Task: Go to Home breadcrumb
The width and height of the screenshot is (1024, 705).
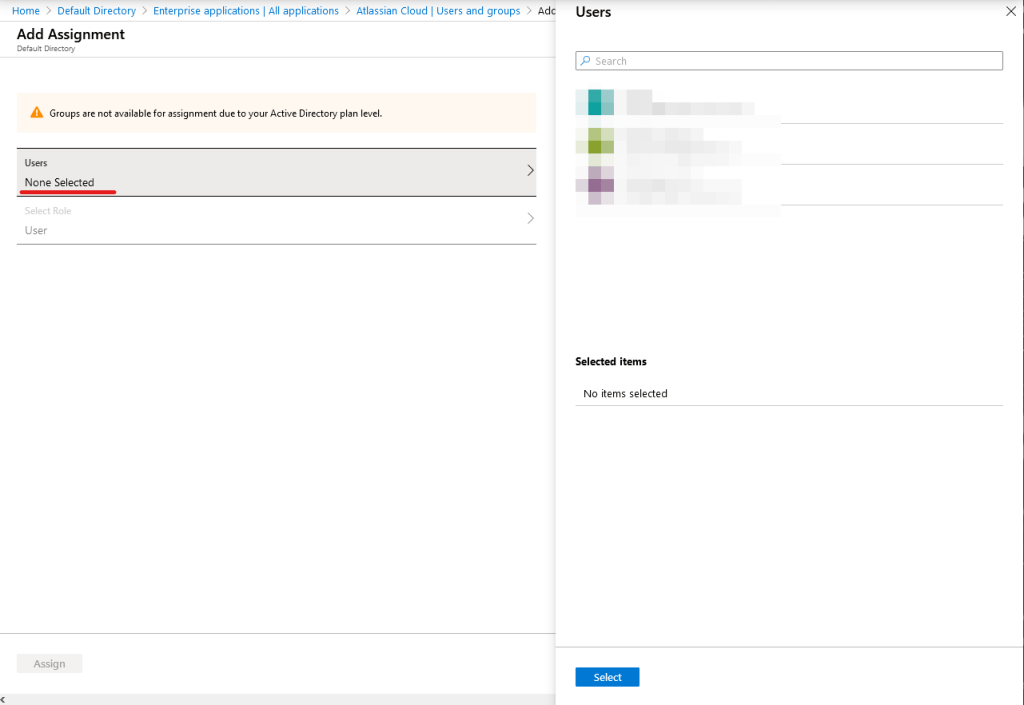Action: tap(26, 11)
